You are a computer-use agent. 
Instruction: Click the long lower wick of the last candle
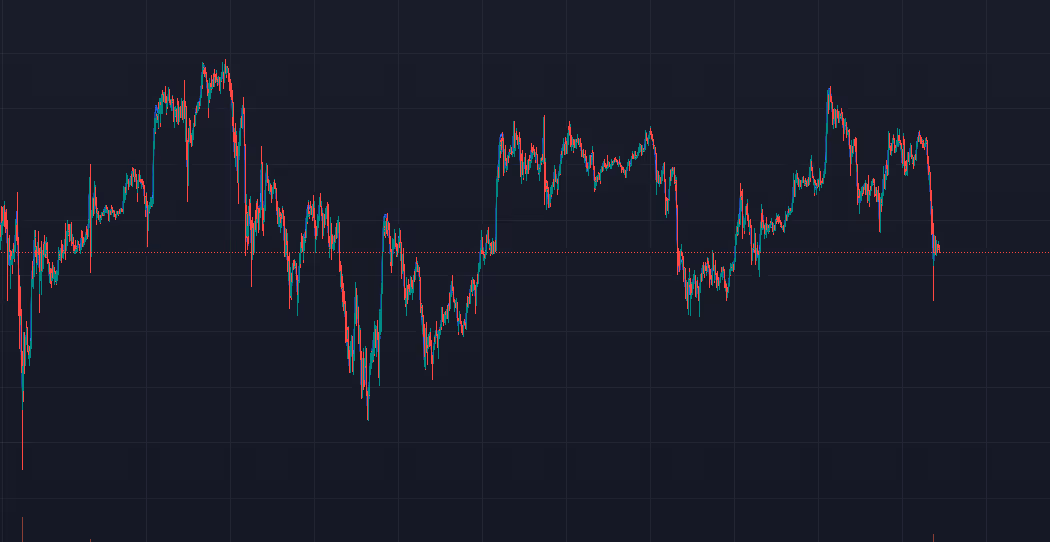click(x=934, y=285)
